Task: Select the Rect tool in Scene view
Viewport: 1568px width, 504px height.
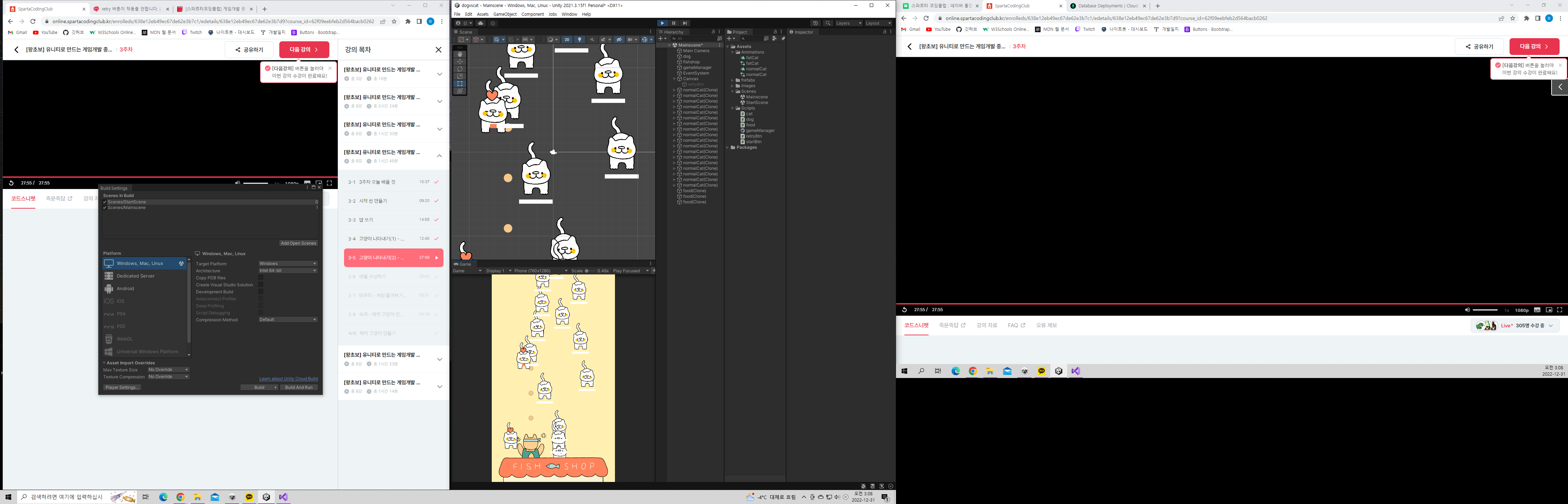Action: coord(460,83)
